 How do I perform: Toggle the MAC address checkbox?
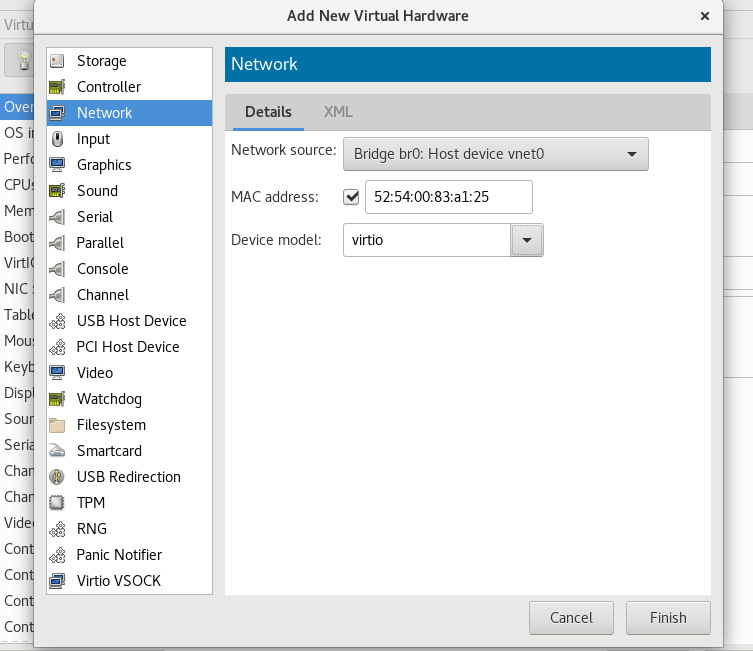click(351, 197)
